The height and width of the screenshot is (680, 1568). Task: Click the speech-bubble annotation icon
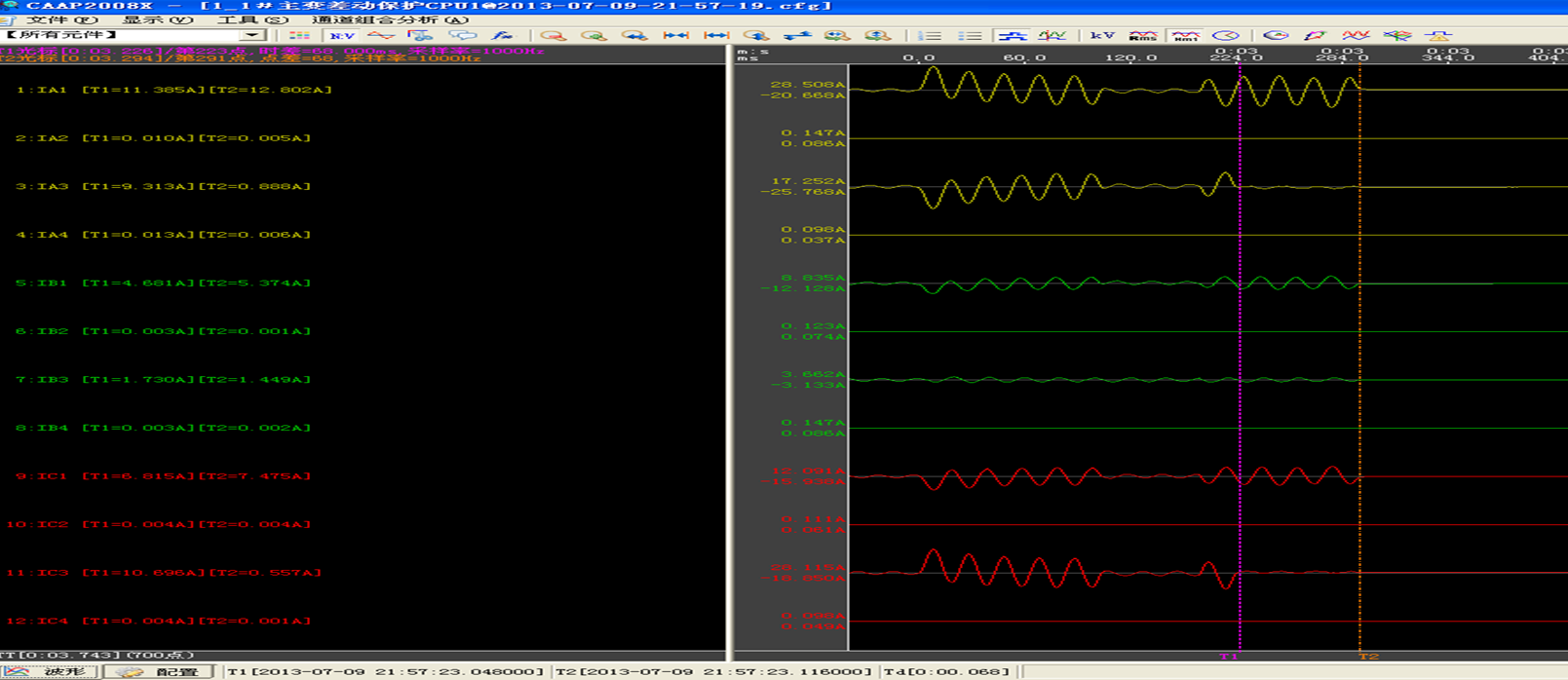pos(463,35)
